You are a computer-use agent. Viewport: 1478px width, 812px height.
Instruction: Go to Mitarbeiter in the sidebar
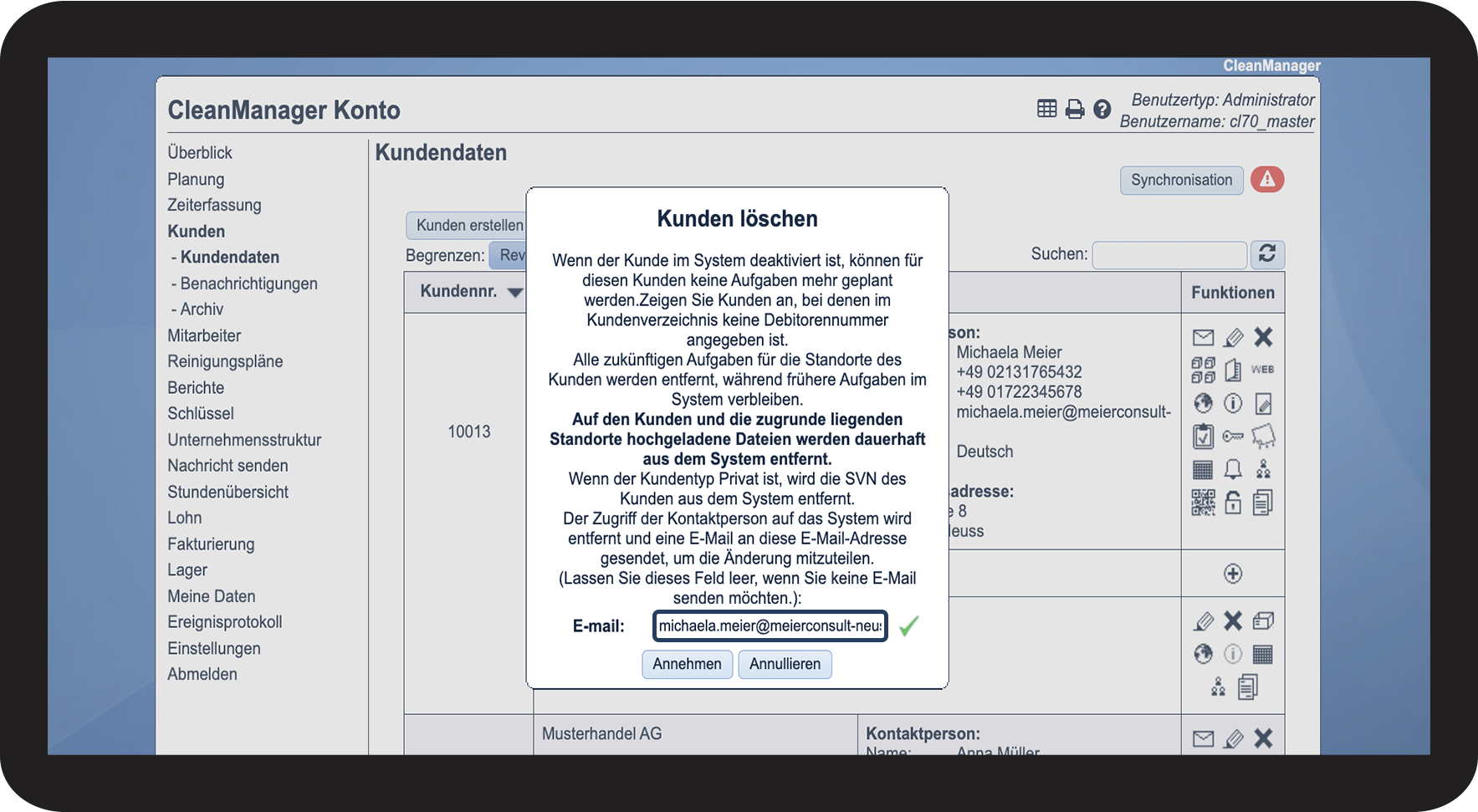(x=204, y=335)
